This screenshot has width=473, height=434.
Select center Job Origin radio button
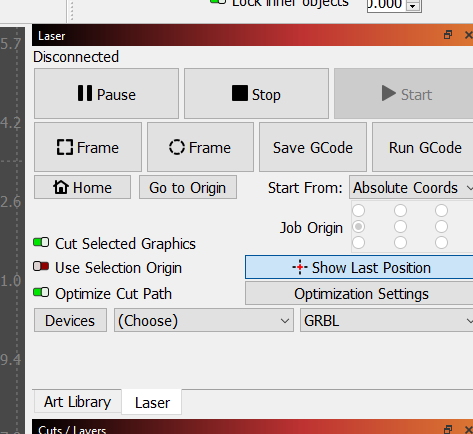click(x=400, y=227)
